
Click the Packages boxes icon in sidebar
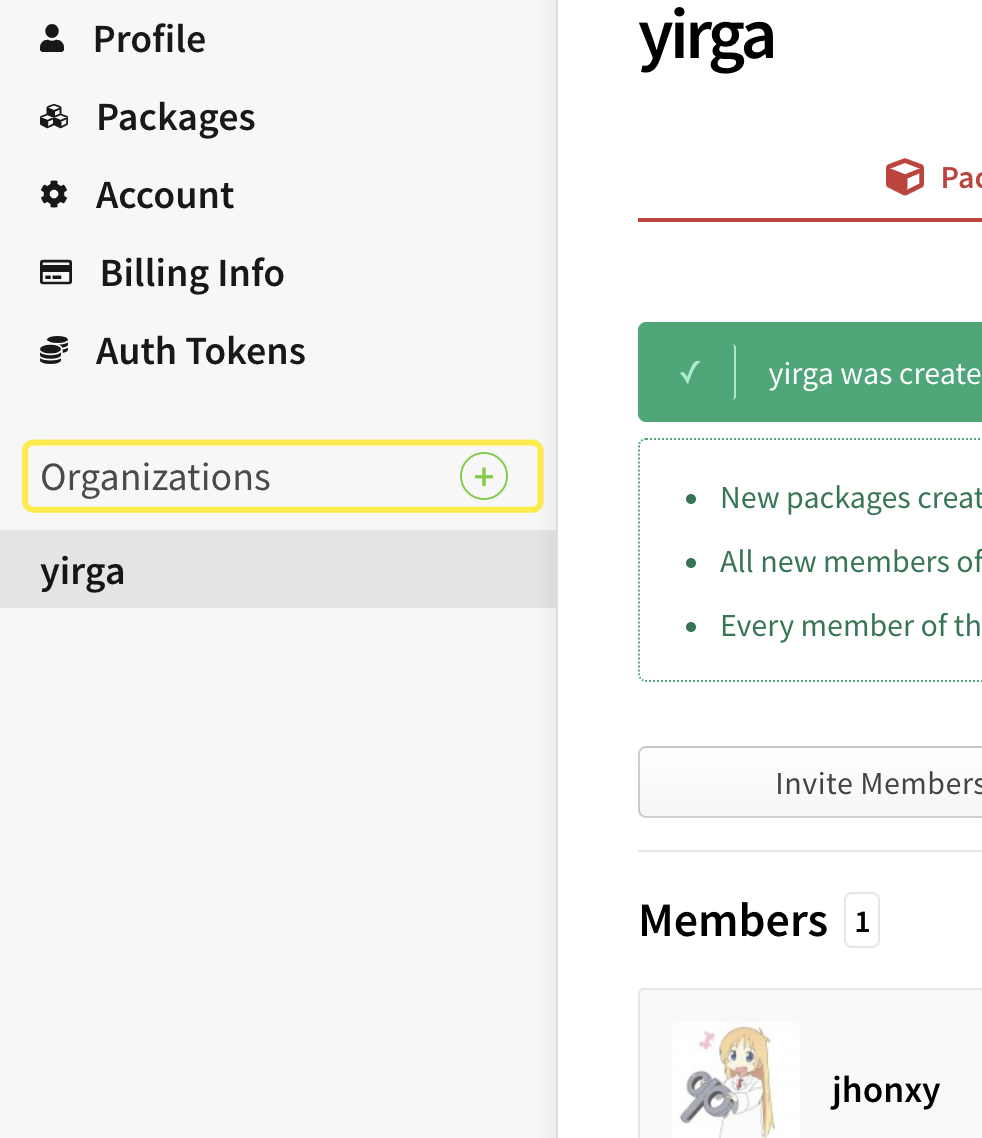pos(54,118)
